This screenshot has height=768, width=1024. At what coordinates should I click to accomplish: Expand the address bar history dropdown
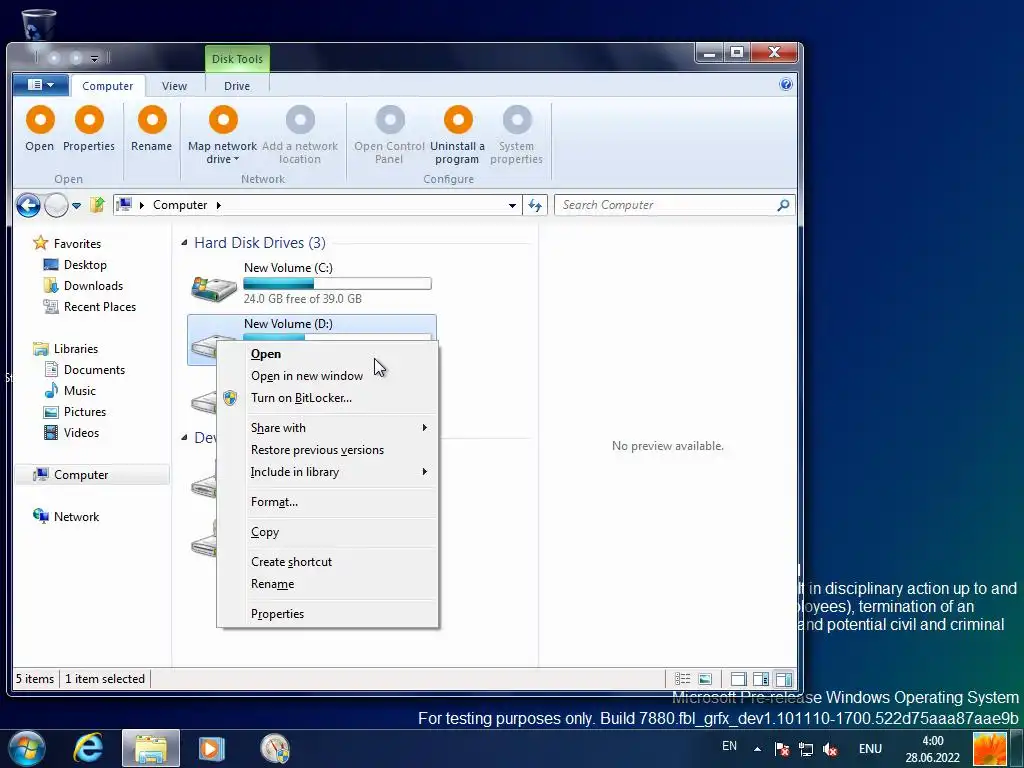point(513,206)
